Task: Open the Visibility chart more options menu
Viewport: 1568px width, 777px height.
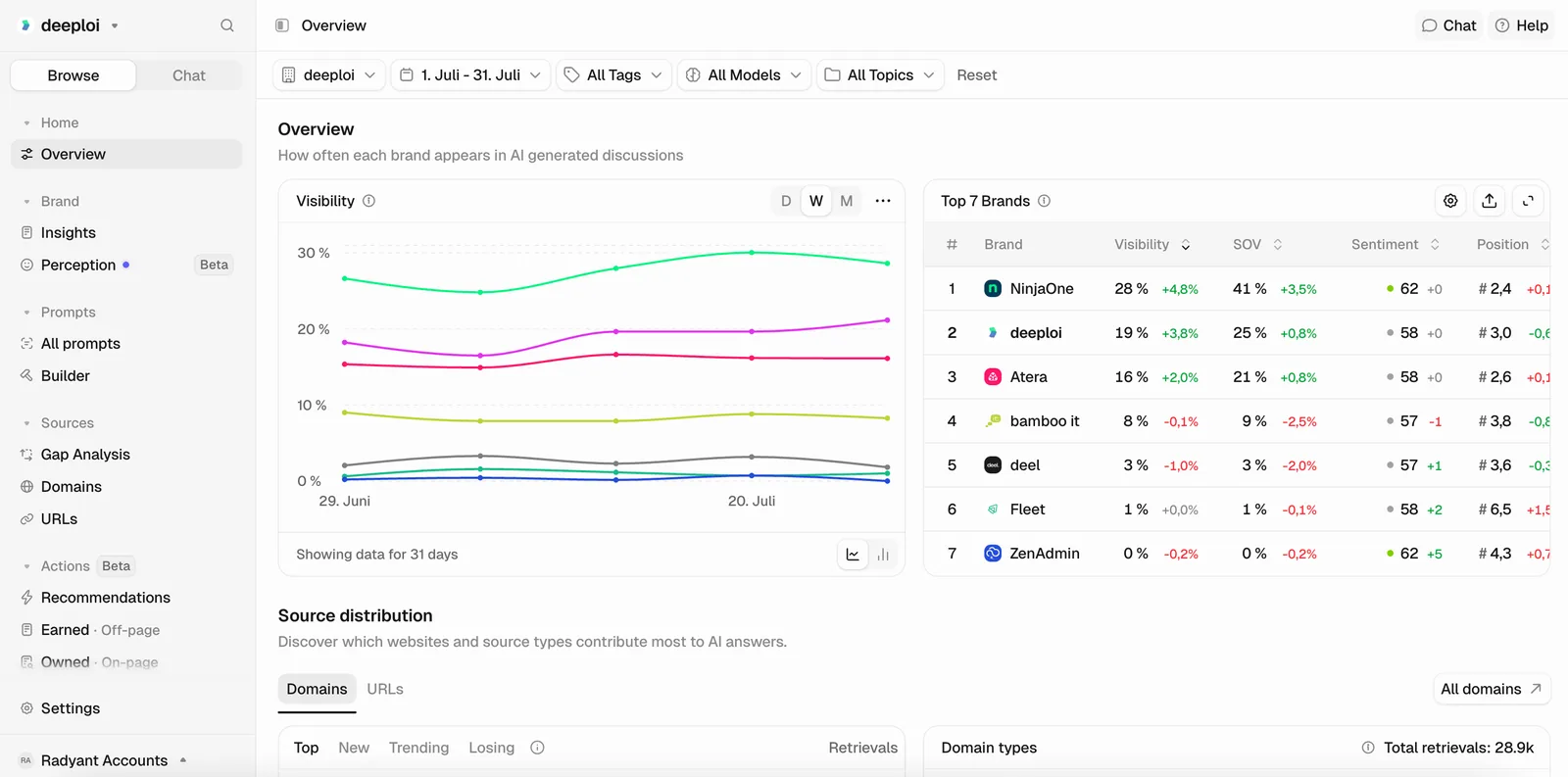Action: coord(883,201)
